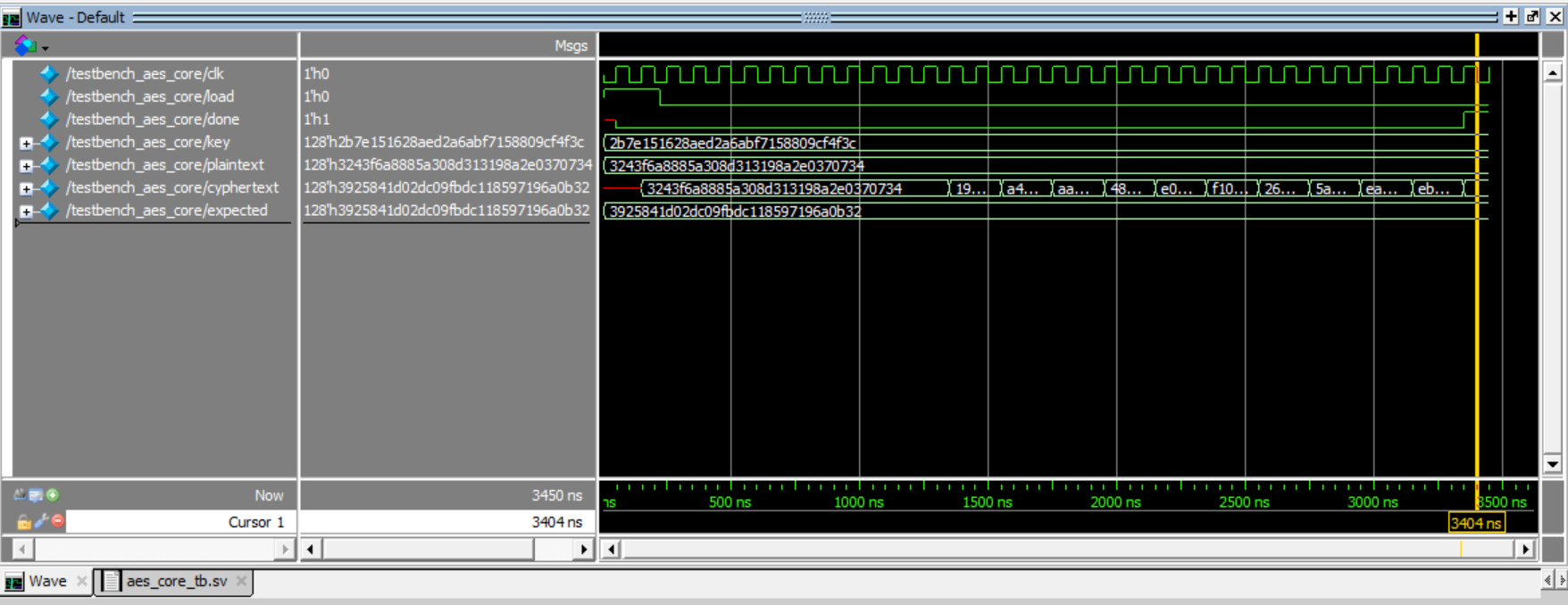Select the /testbench_aes_core/done signal

coord(153,120)
